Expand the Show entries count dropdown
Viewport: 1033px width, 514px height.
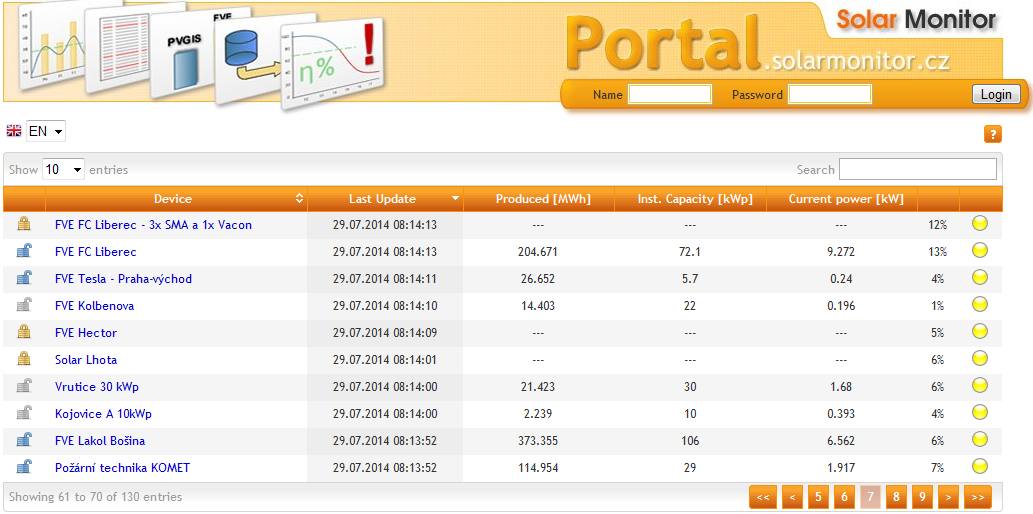(63, 170)
